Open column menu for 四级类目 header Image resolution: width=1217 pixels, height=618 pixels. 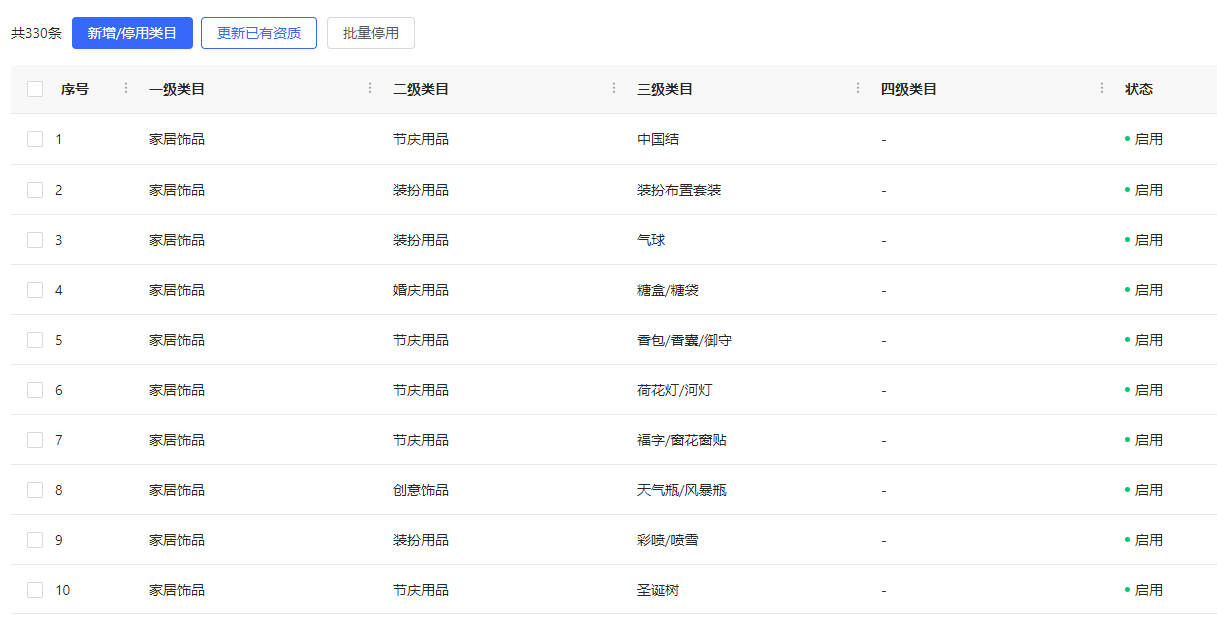click(x=1102, y=88)
